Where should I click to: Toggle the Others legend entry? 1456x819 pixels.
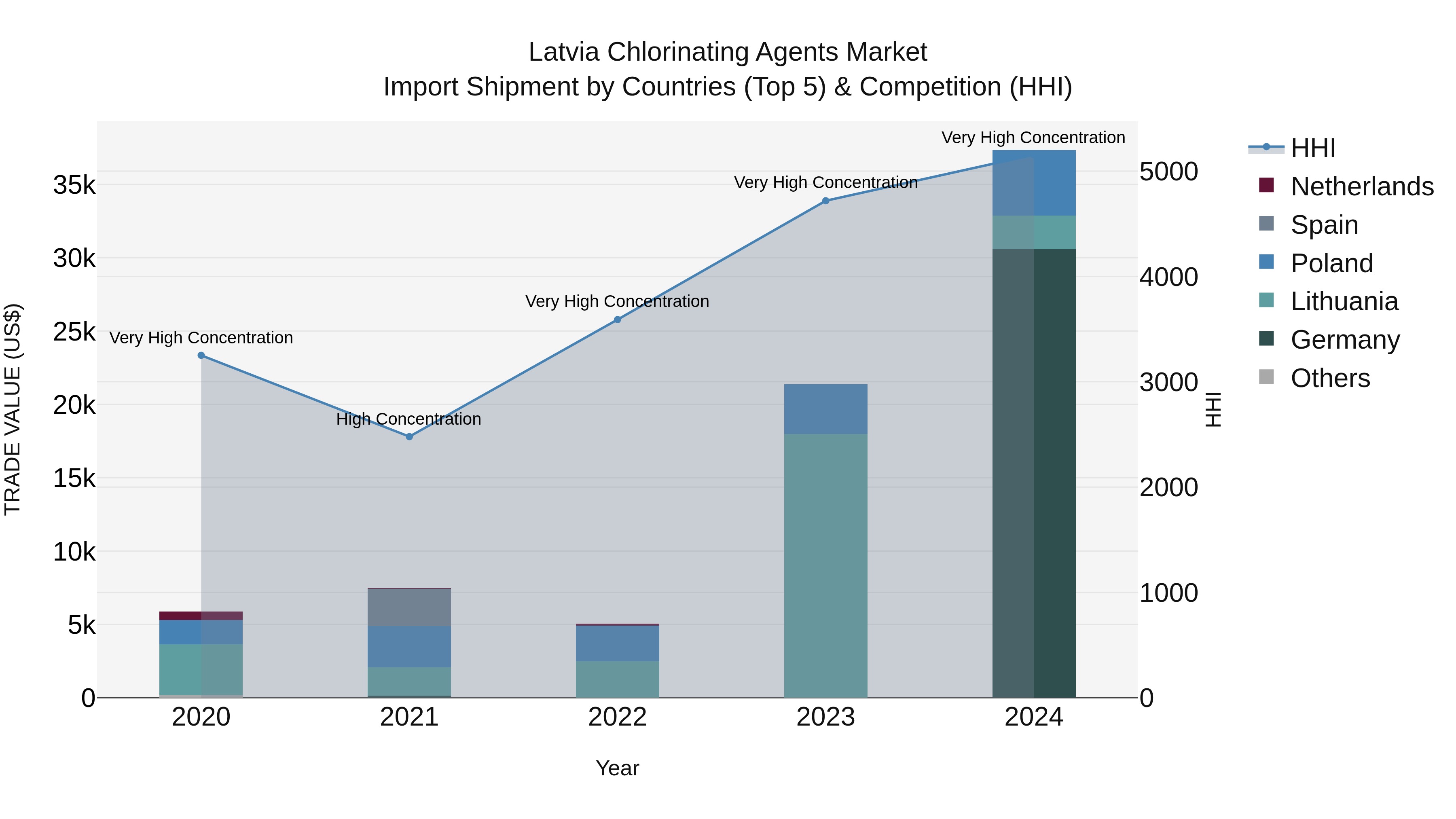1314,378
